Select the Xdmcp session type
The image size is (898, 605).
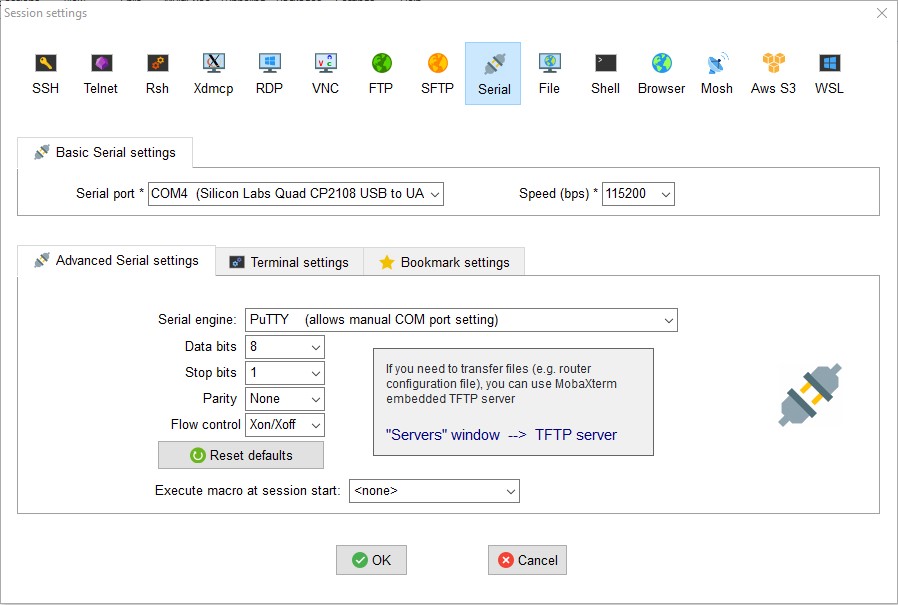[213, 70]
